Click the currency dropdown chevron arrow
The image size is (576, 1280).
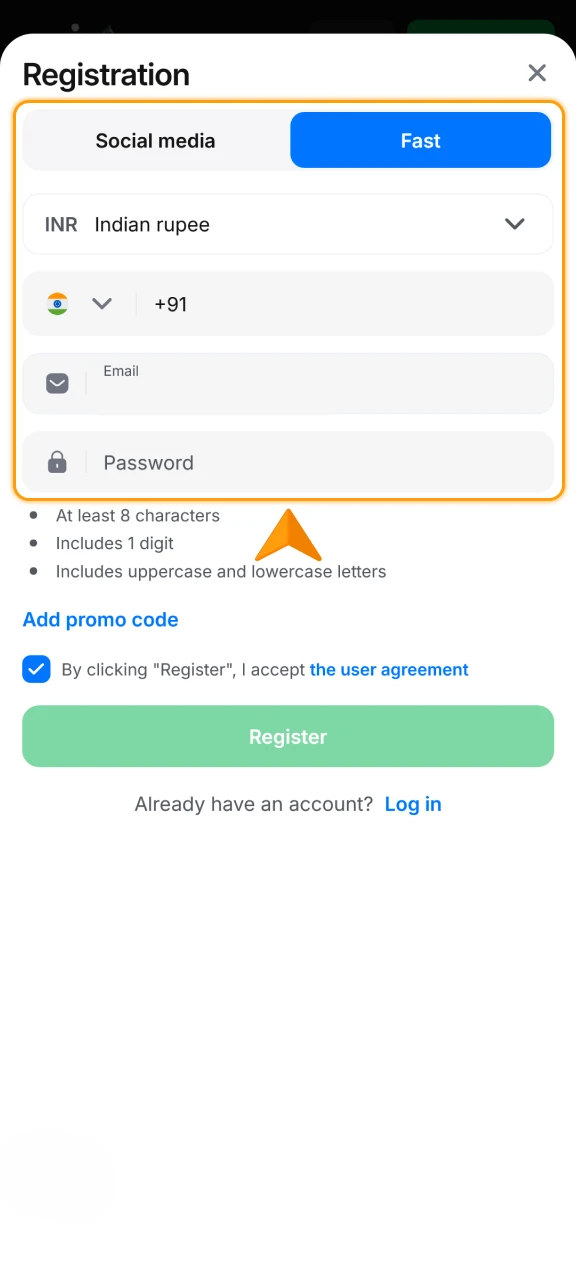(x=515, y=224)
